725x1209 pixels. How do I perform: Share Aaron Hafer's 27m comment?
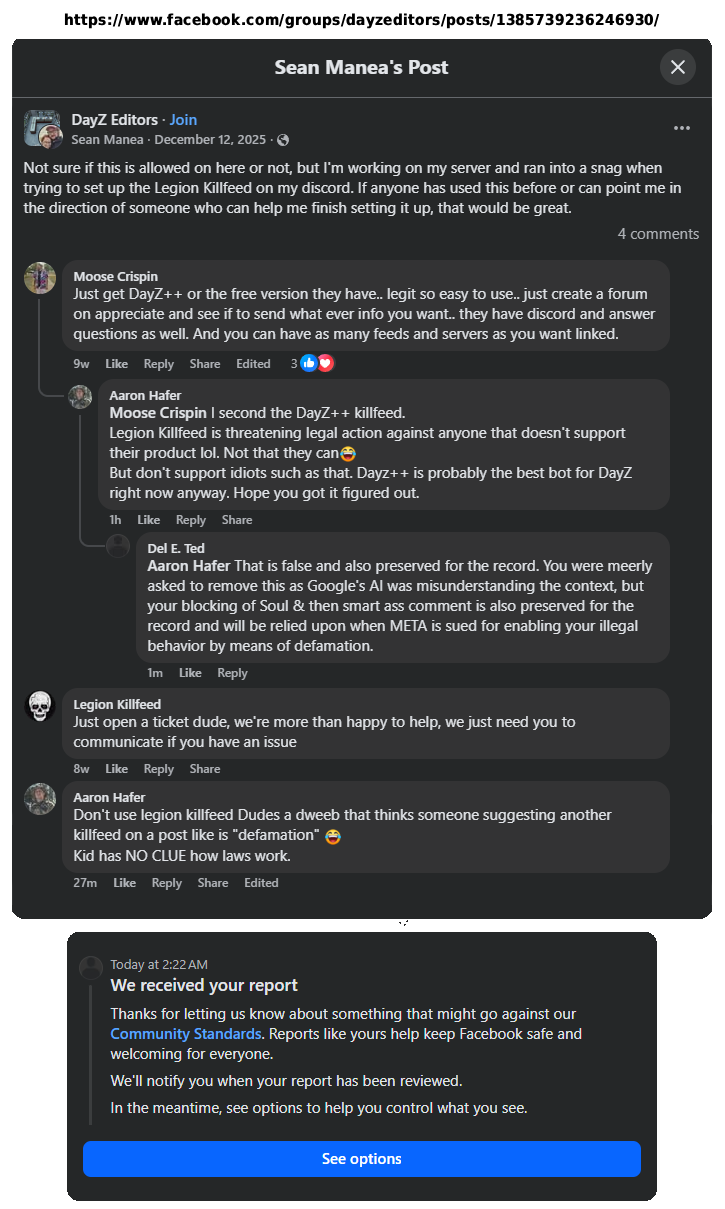point(213,883)
